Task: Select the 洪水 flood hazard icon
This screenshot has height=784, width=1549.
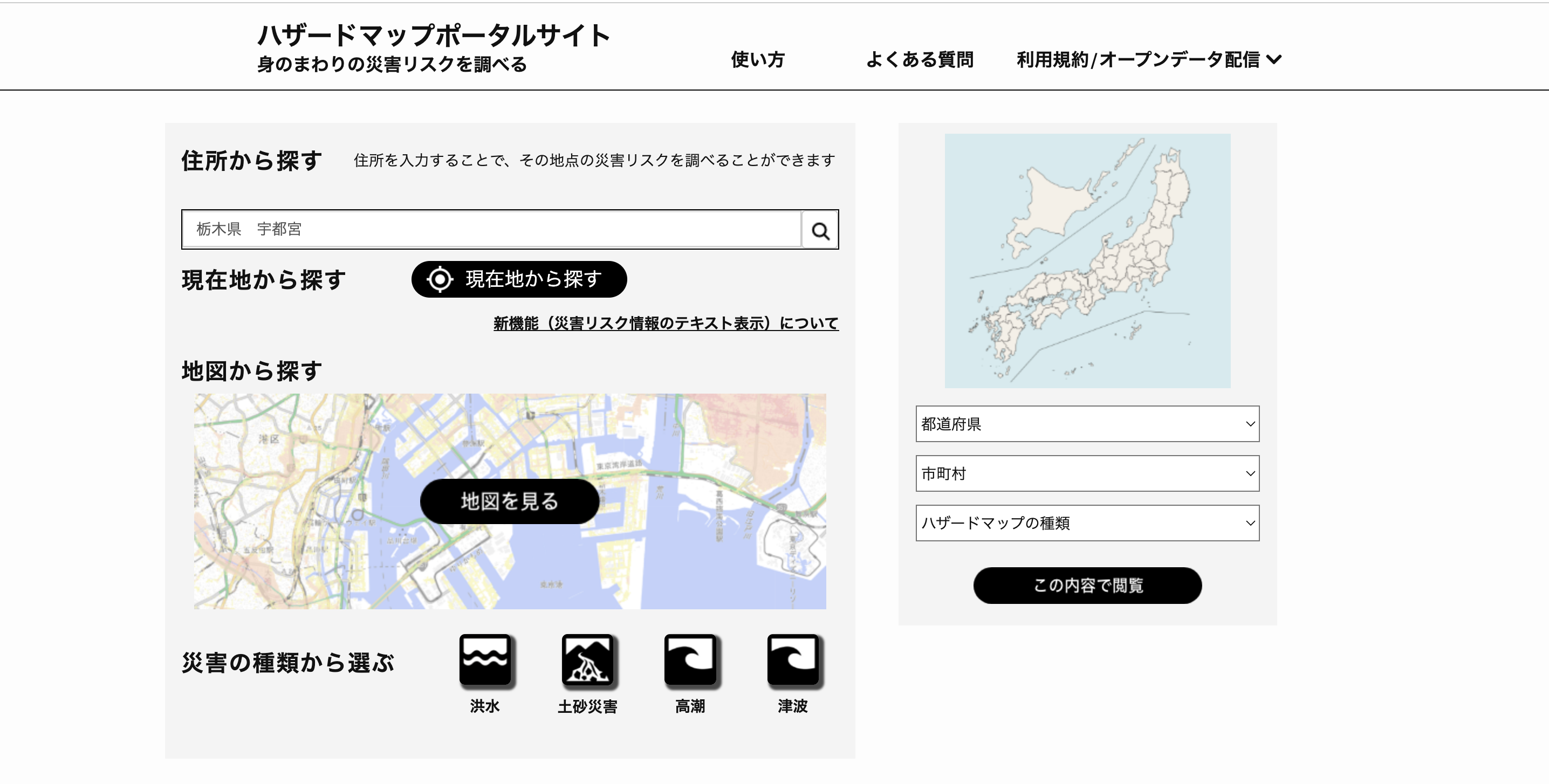Action: point(485,660)
